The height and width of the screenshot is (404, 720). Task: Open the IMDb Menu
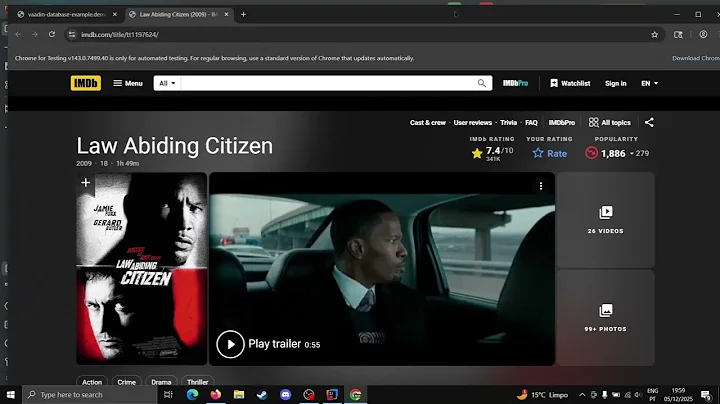pos(128,83)
